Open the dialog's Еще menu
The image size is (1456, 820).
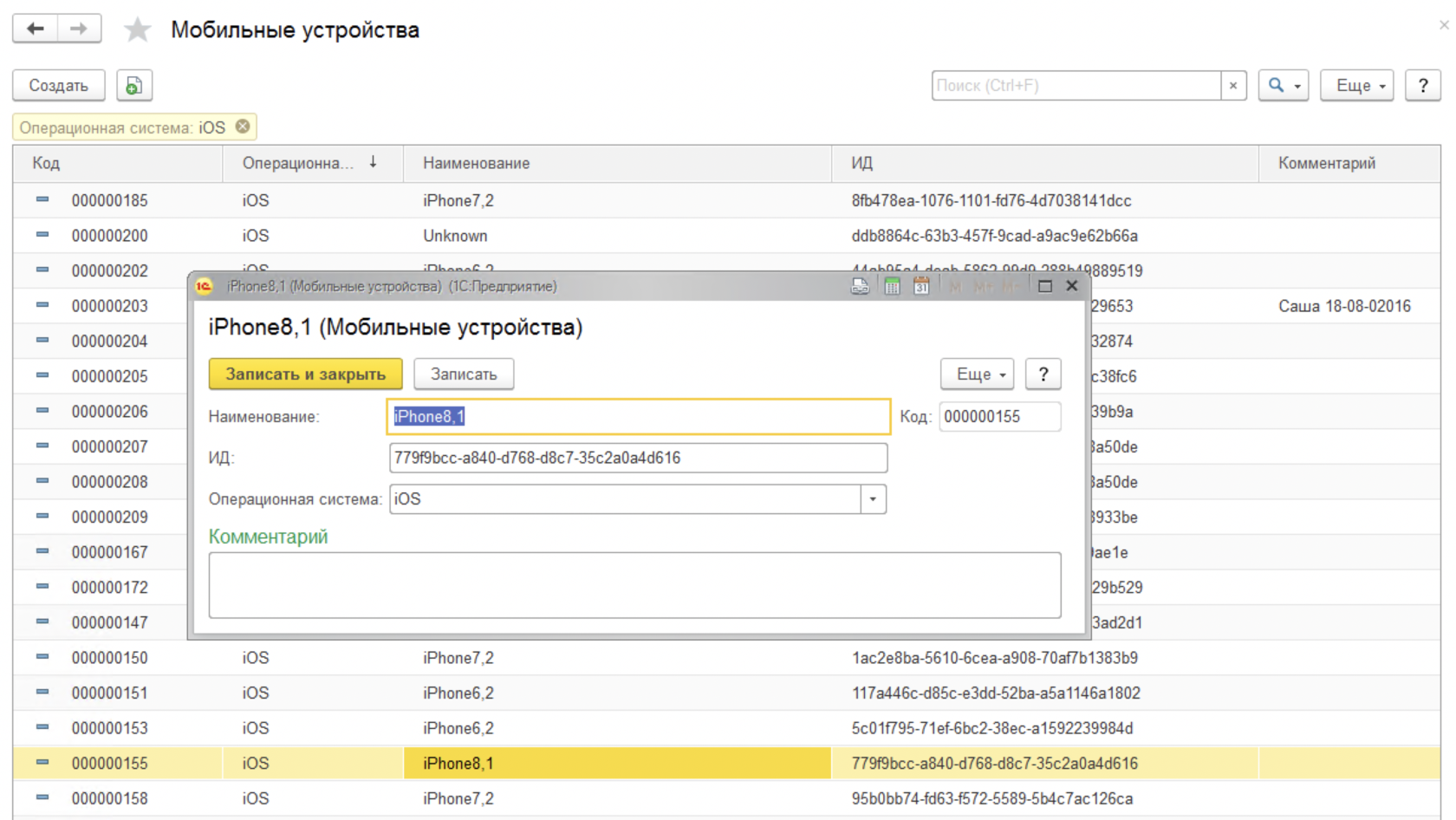(x=977, y=374)
